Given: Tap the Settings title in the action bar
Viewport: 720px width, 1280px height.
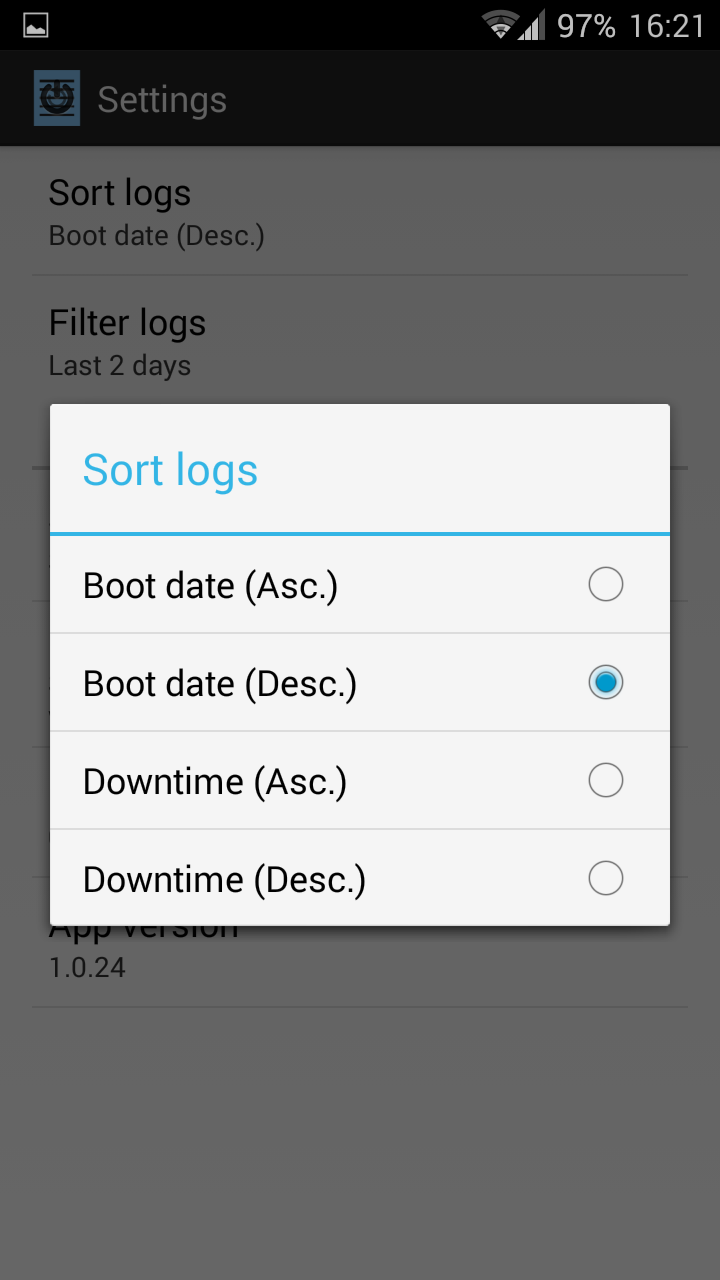Looking at the screenshot, I should [162, 100].
